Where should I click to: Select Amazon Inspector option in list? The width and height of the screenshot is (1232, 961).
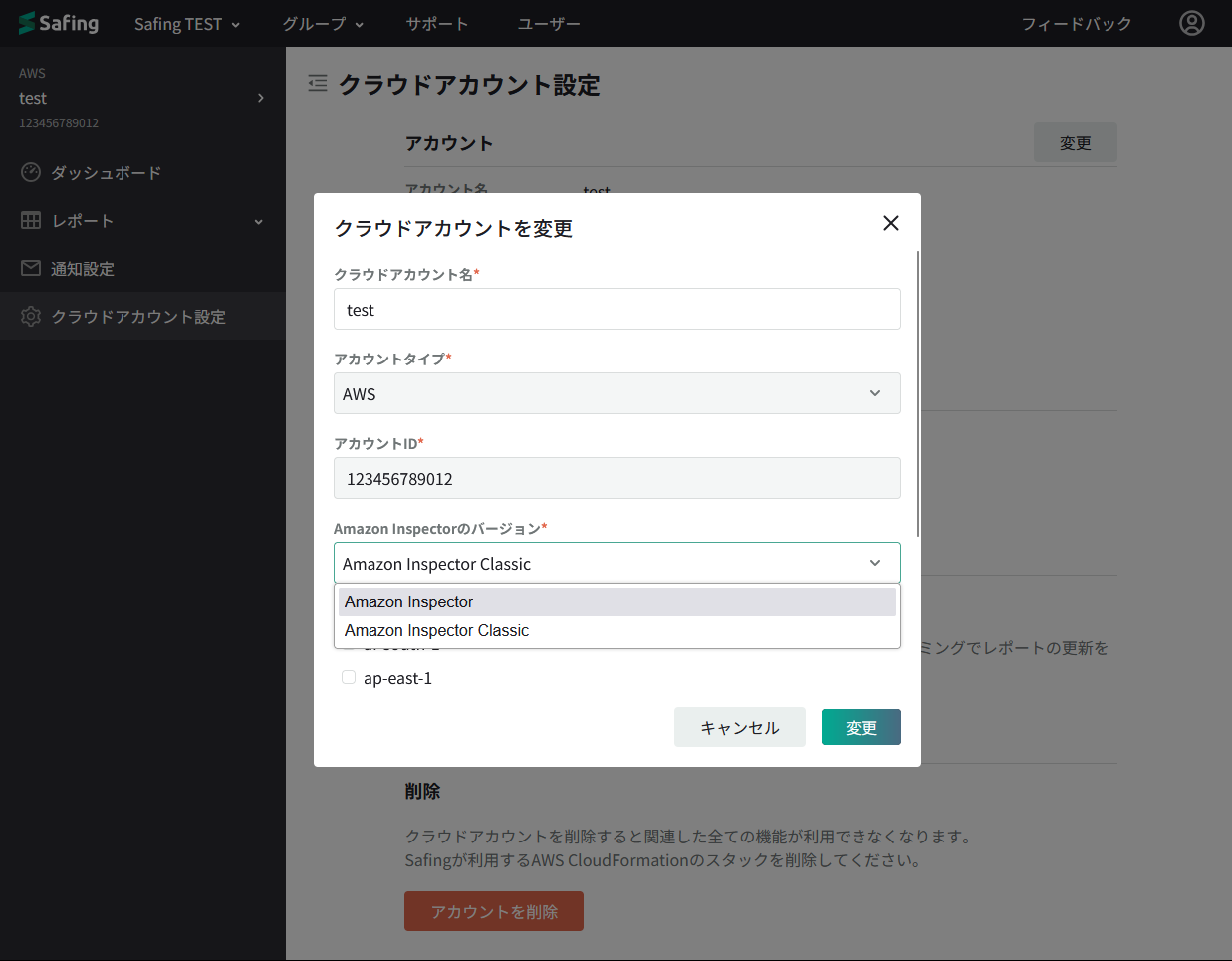point(616,601)
